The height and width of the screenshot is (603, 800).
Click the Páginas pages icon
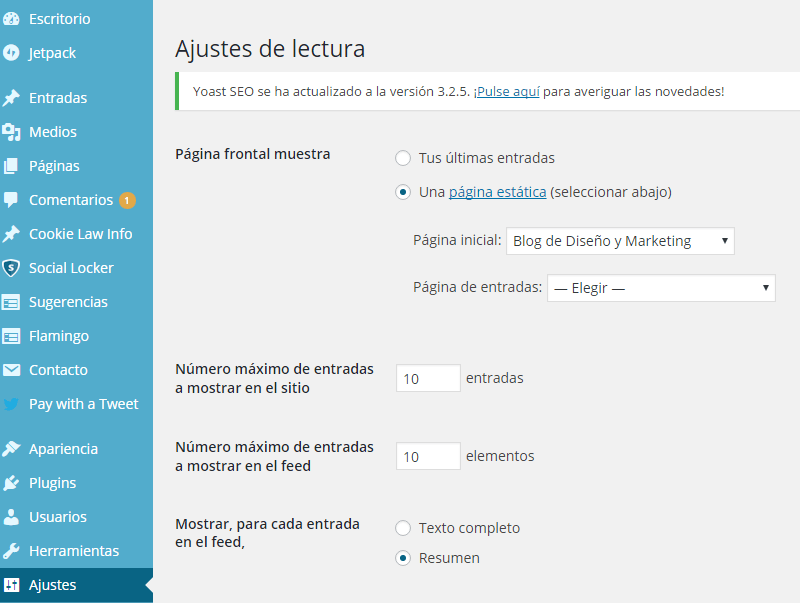point(11,166)
